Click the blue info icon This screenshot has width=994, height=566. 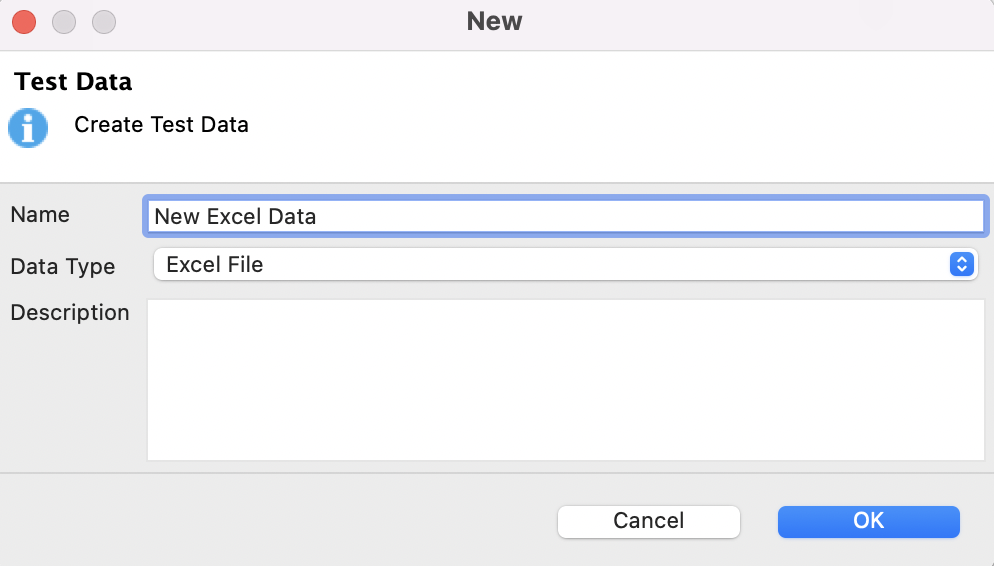[x=28, y=128]
